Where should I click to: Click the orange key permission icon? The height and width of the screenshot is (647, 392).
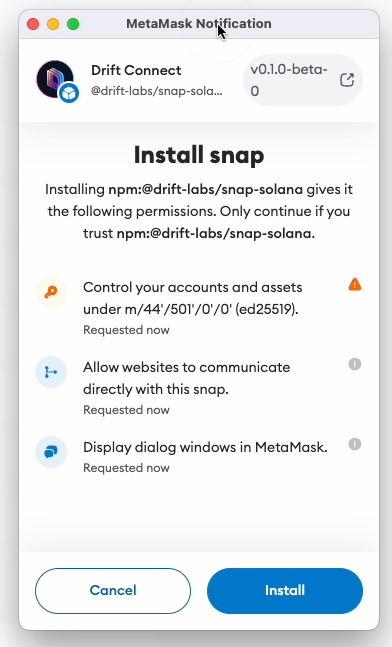(x=51, y=292)
